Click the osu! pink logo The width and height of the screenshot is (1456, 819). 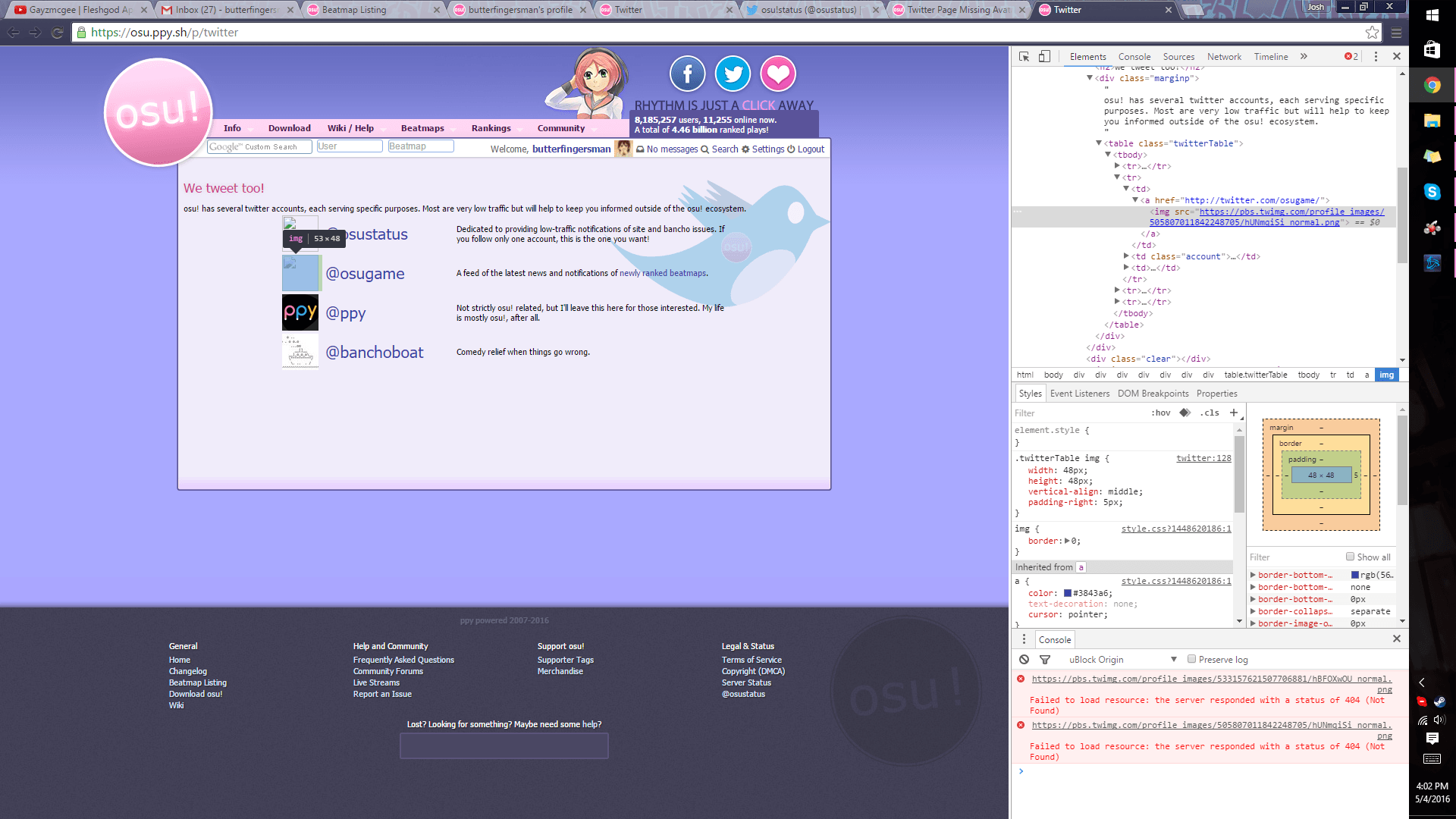[158, 112]
